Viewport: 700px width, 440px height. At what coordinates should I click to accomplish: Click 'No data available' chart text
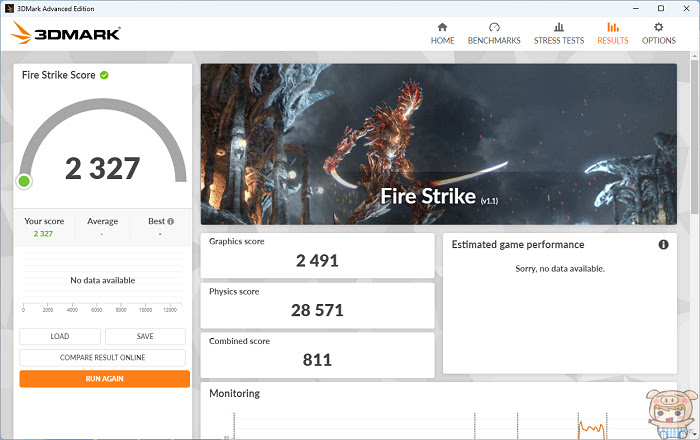point(103,280)
